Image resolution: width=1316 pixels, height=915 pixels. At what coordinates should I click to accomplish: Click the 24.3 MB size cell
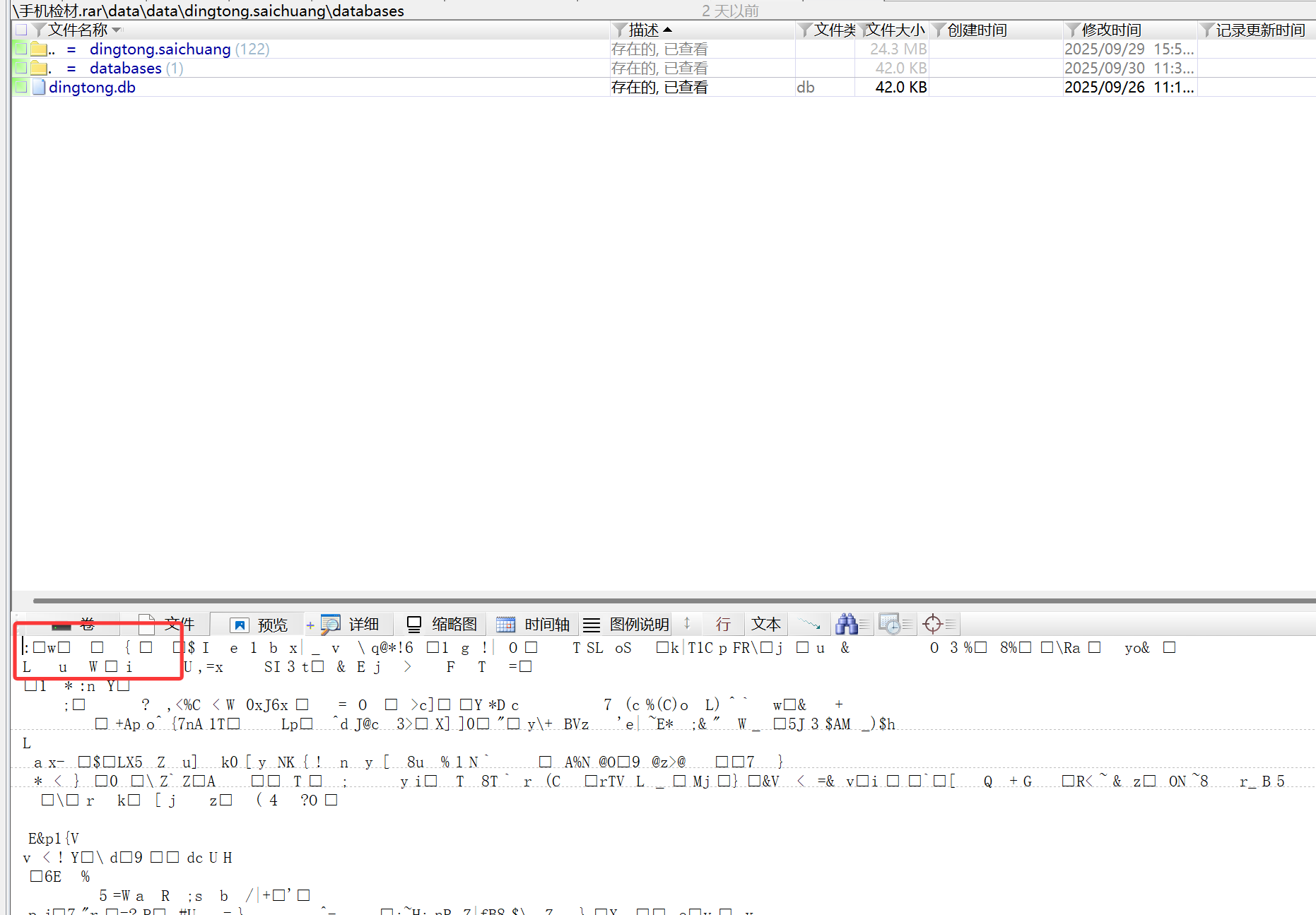pos(898,49)
